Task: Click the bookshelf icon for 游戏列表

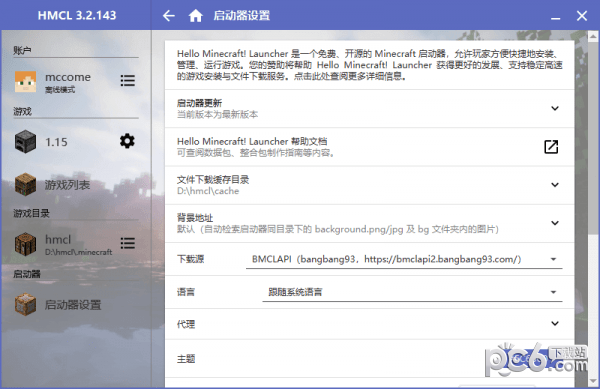Action: [25, 184]
